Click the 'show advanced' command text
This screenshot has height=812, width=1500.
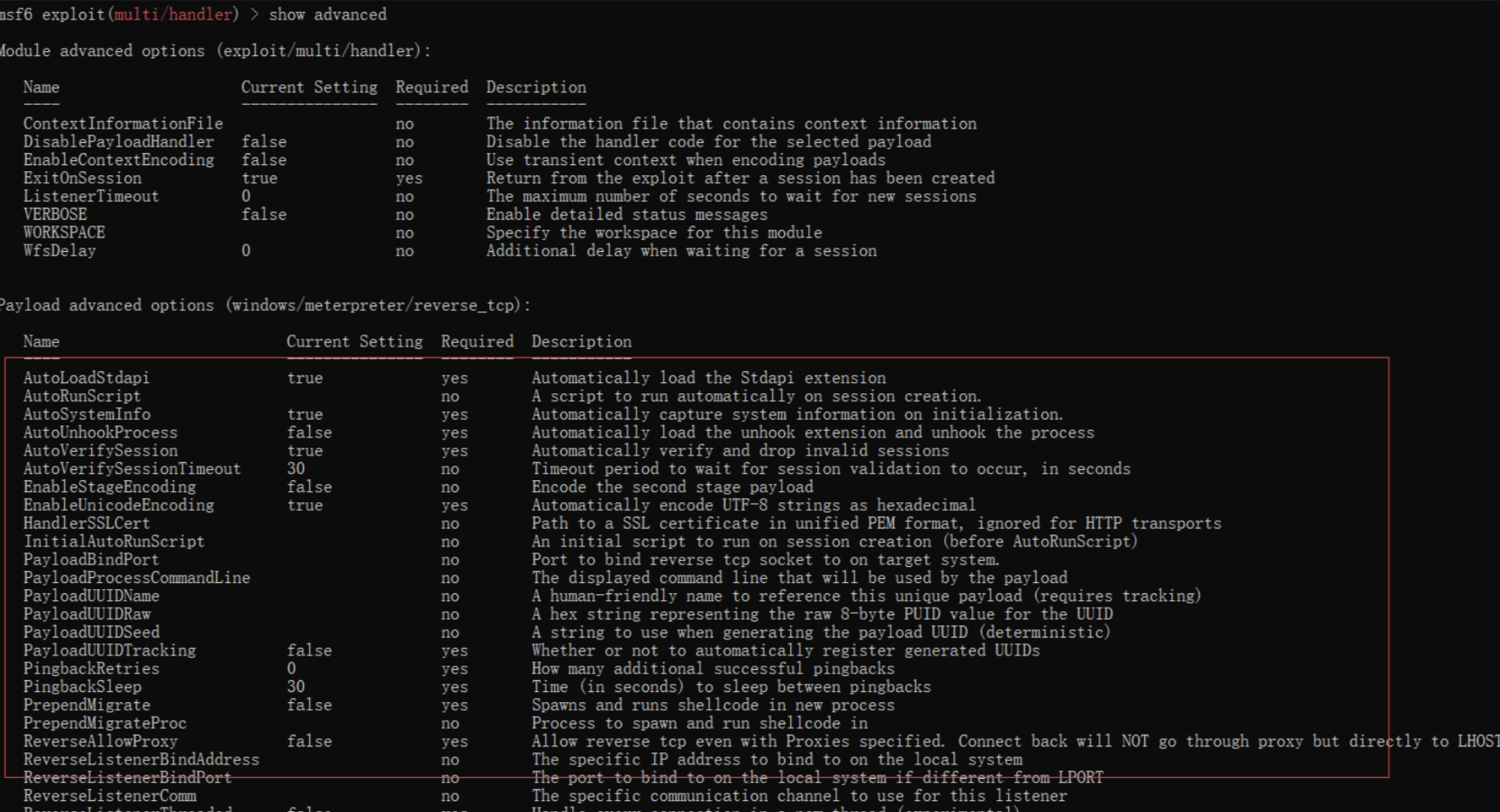(x=328, y=14)
